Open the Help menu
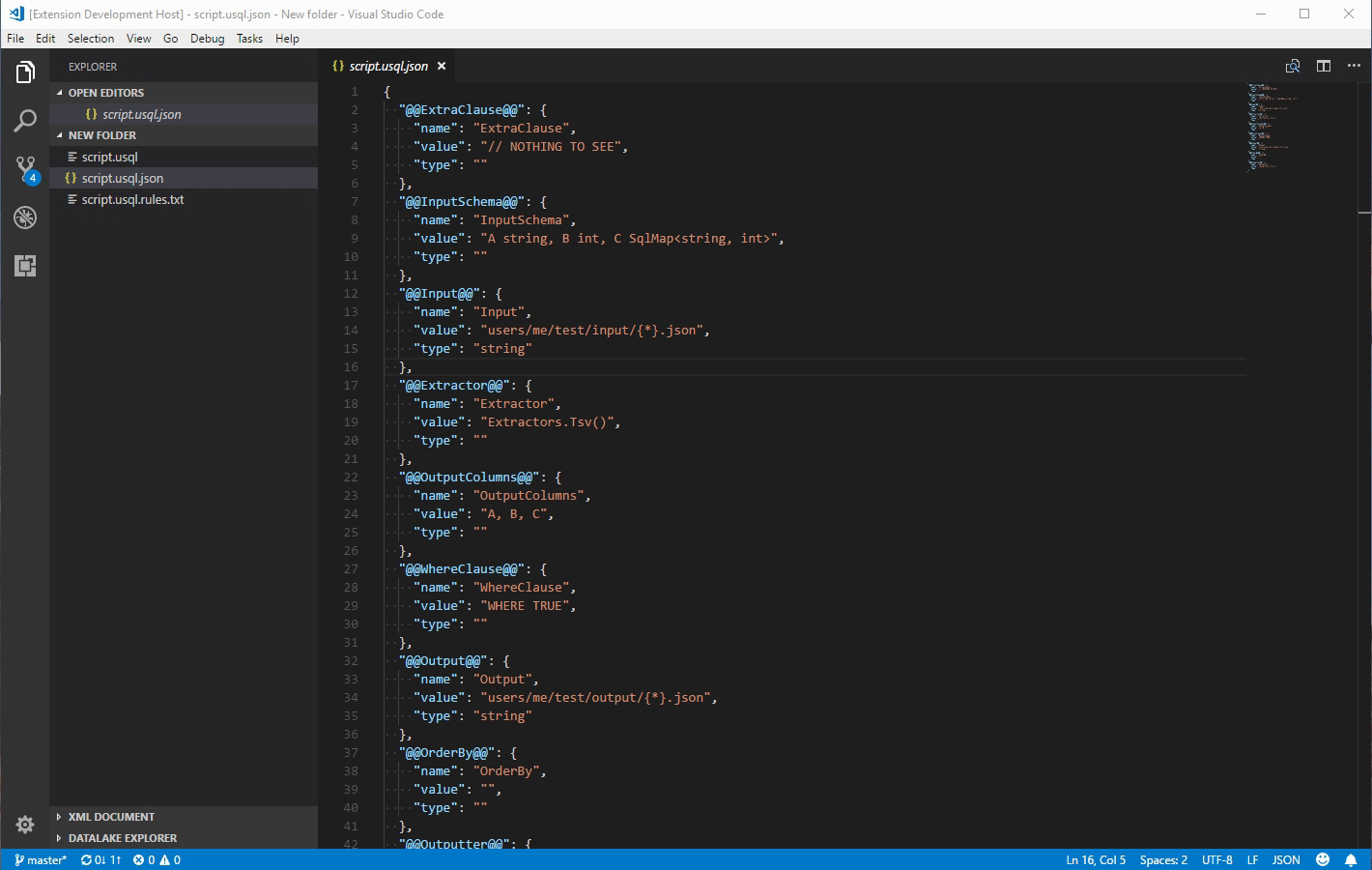The image size is (1372, 870). click(x=287, y=39)
